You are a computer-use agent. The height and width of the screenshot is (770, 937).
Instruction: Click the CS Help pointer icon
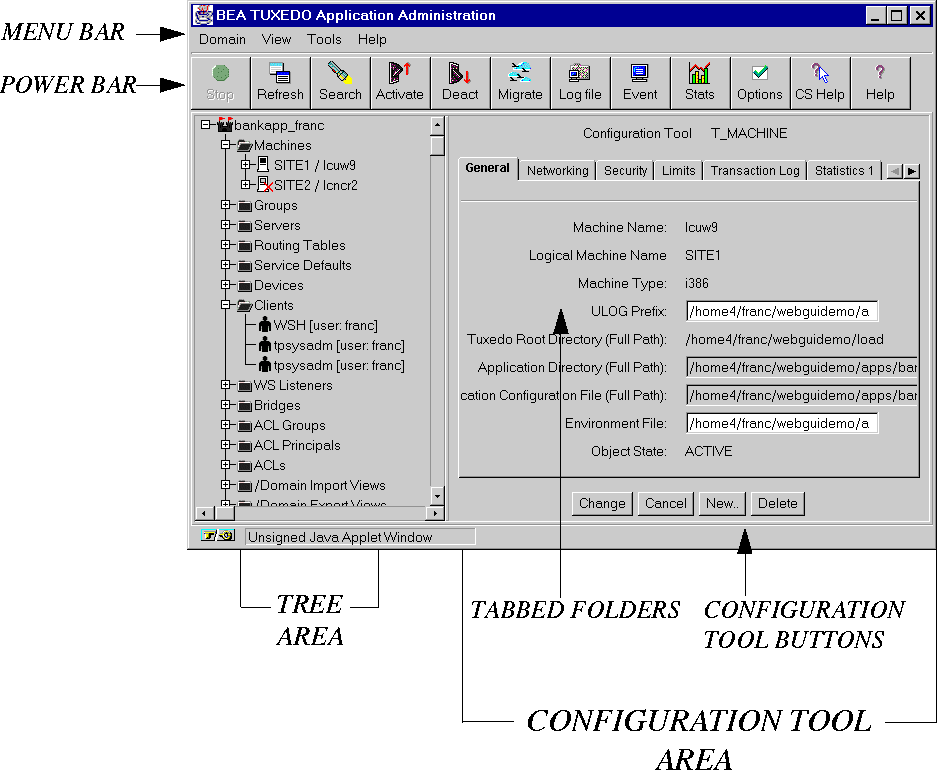[x=820, y=83]
